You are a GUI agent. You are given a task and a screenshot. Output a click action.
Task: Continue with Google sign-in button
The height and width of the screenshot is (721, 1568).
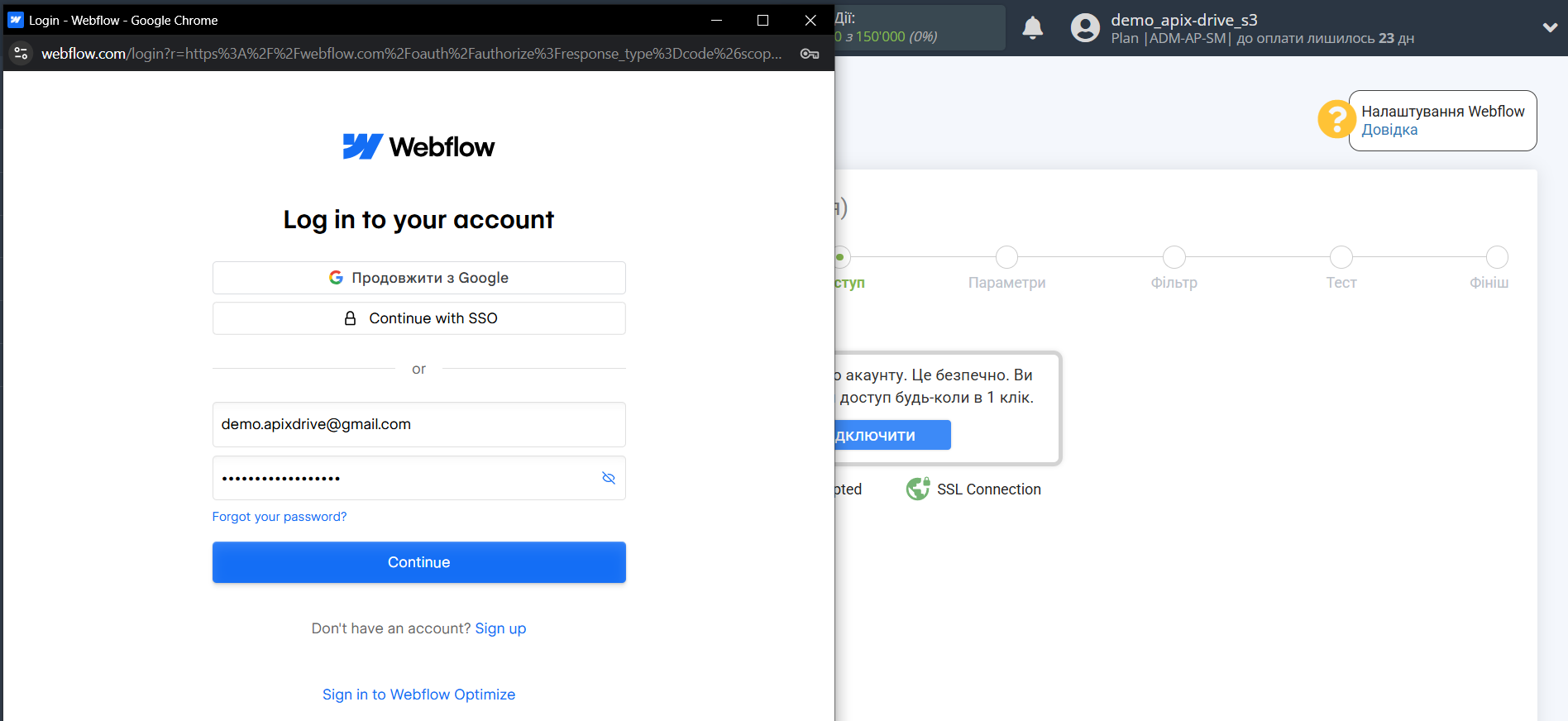click(418, 278)
